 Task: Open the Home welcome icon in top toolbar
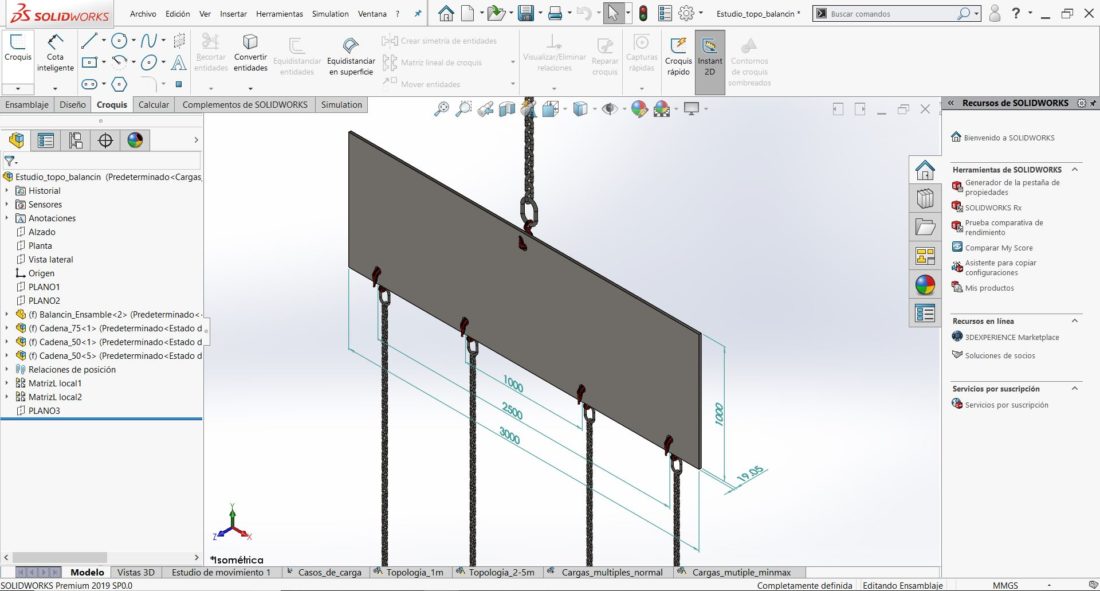pyautogui.click(x=445, y=13)
